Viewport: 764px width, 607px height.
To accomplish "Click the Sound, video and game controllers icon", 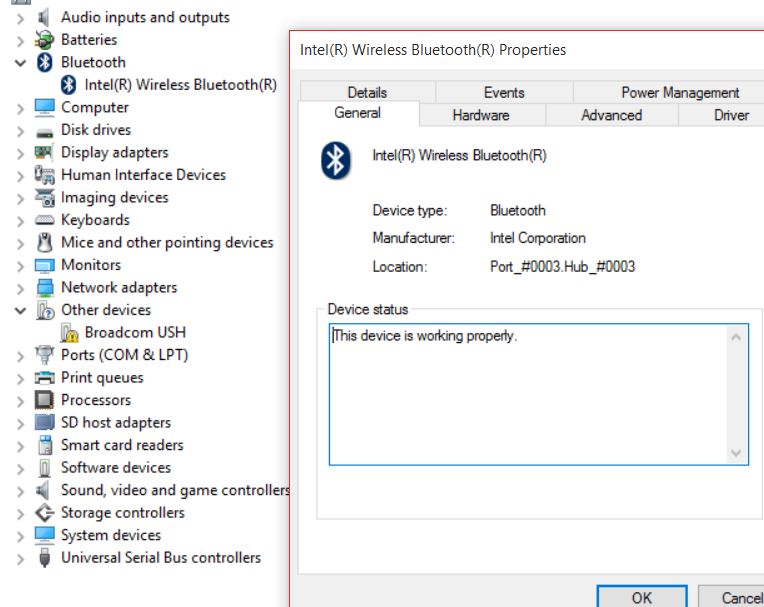I will 43,490.
